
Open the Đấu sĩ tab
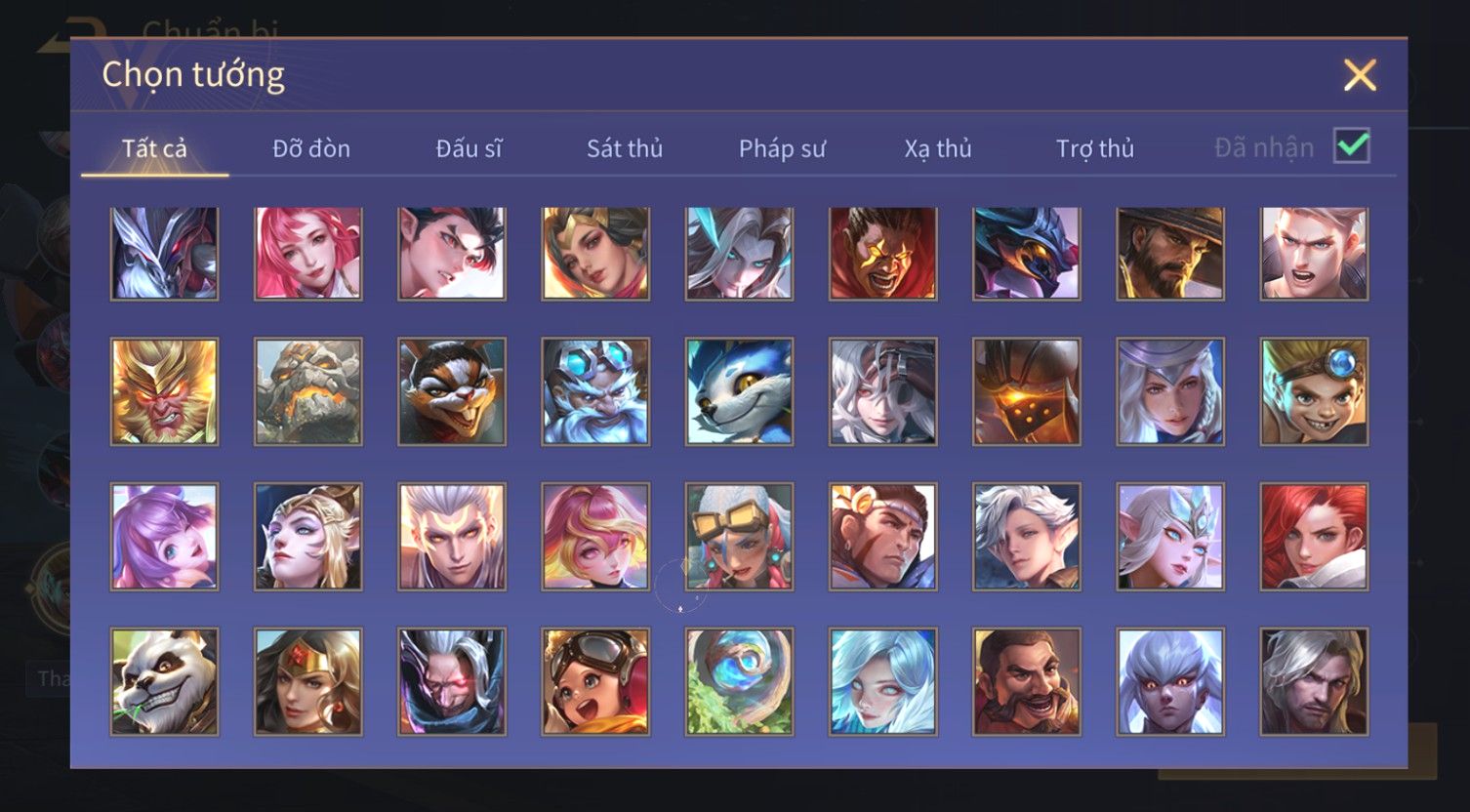[x=470, y=148]
